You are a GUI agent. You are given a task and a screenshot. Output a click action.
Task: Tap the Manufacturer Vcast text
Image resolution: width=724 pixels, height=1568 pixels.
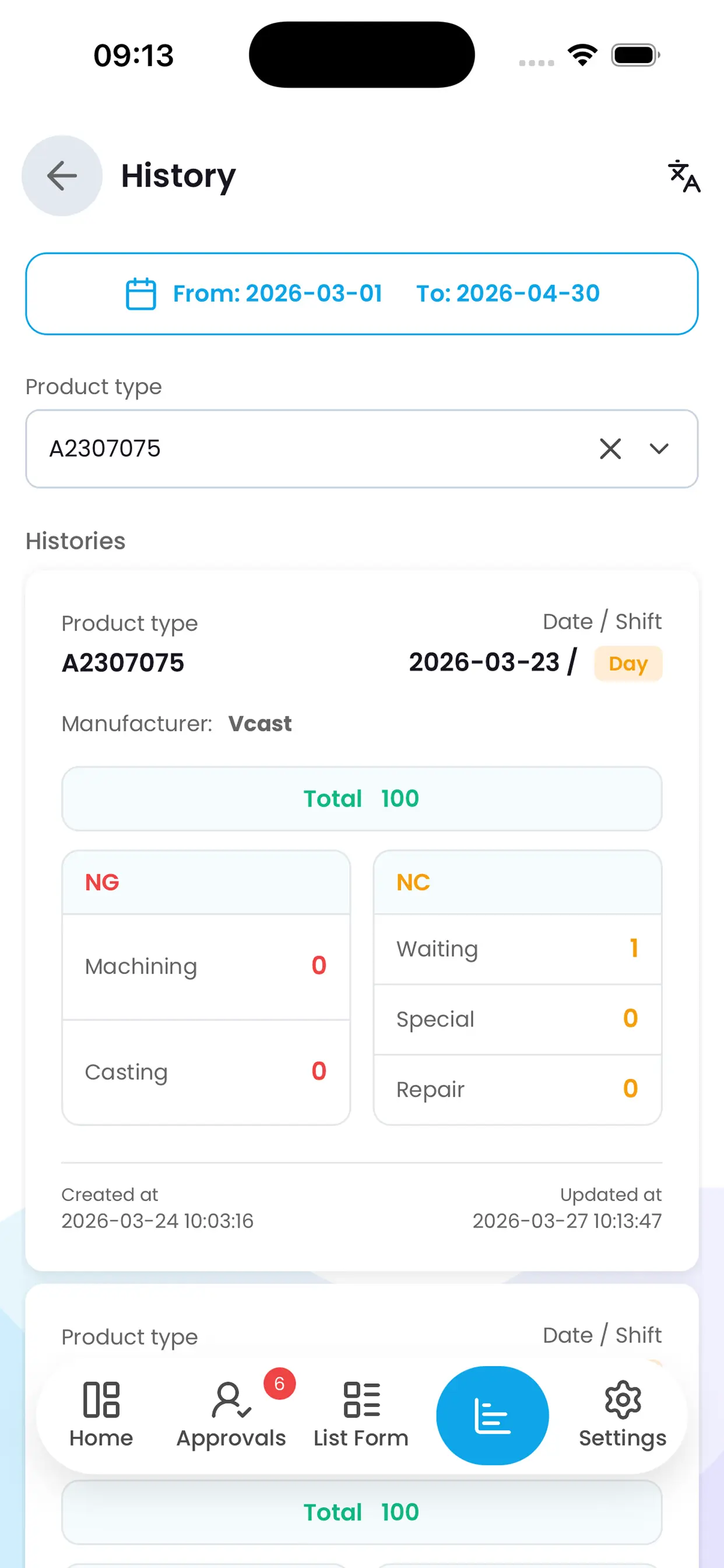pyautogui.click(x=177, y=724)
